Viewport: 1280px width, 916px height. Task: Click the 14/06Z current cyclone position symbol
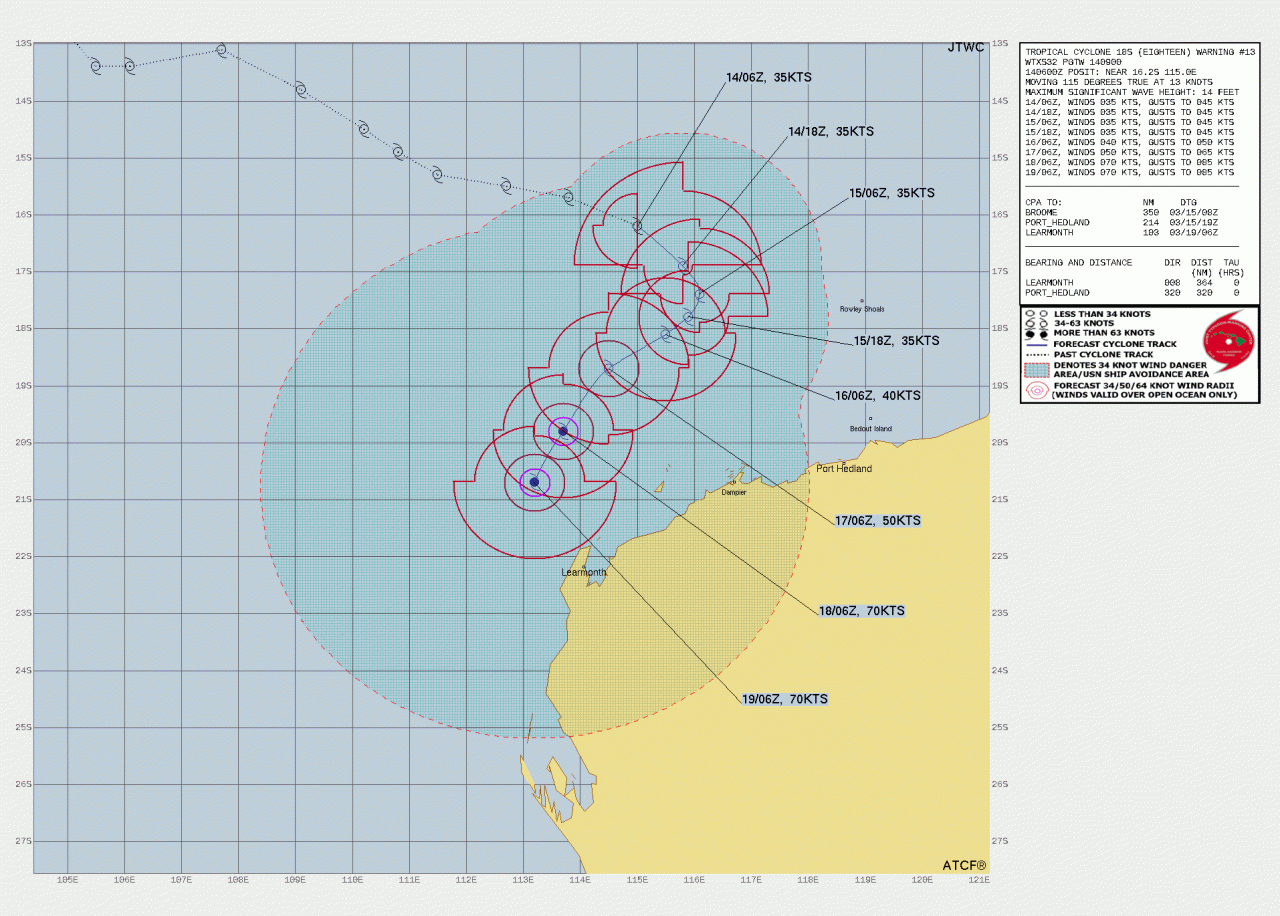pos(637,226)
